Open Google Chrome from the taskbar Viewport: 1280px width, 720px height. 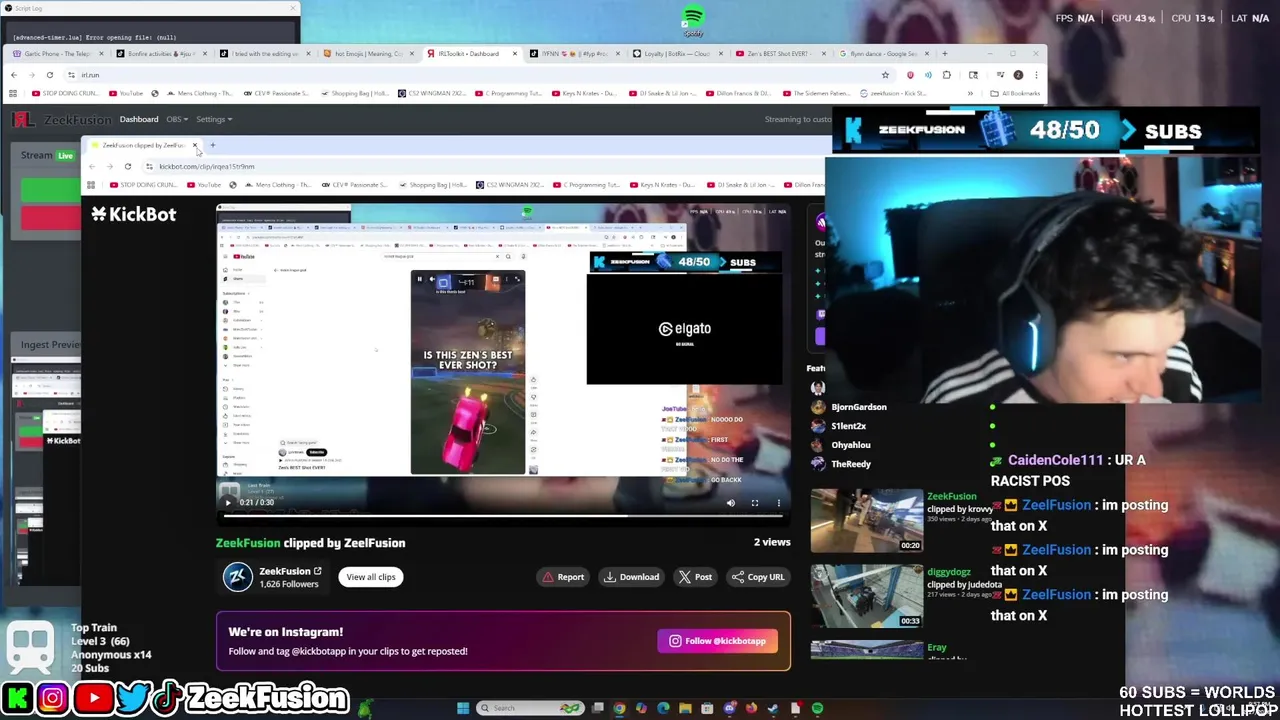pos(619,708)
